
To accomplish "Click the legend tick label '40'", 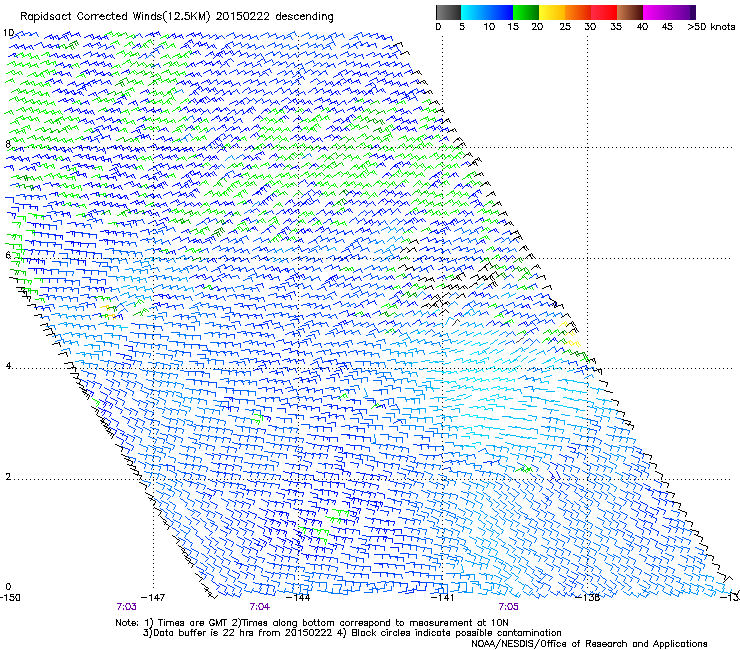I will (642, 27).
